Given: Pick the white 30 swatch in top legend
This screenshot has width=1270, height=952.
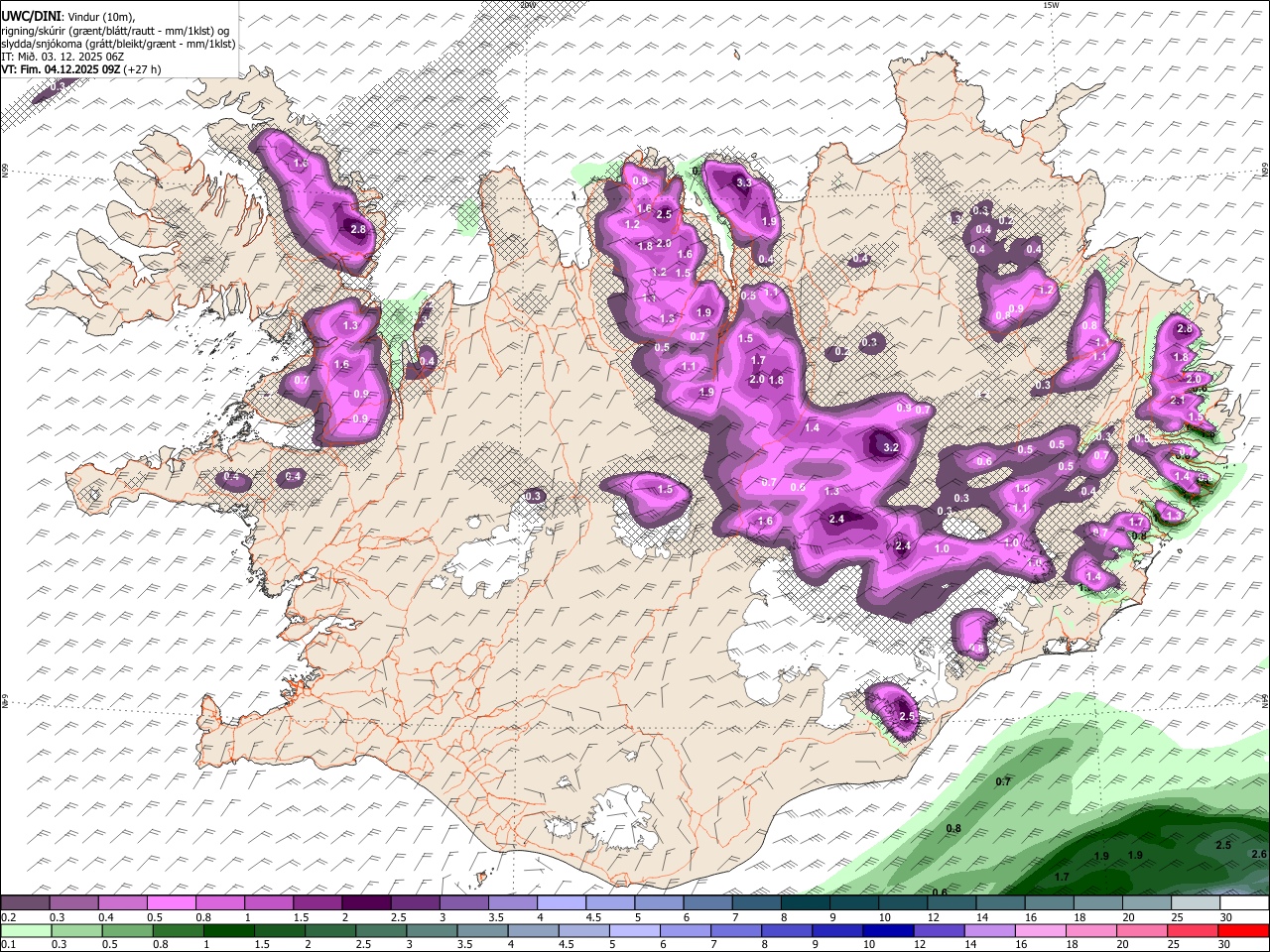Looking at the screenshot, I should (1245, 903).
